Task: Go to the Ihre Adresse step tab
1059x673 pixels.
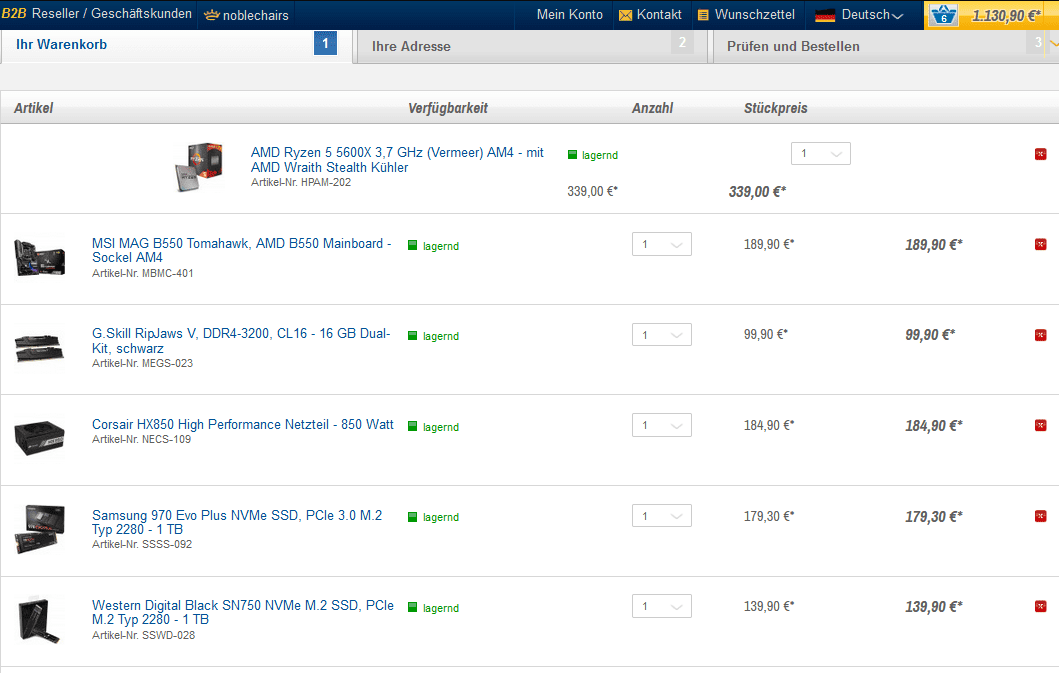Action: [531, 46]
